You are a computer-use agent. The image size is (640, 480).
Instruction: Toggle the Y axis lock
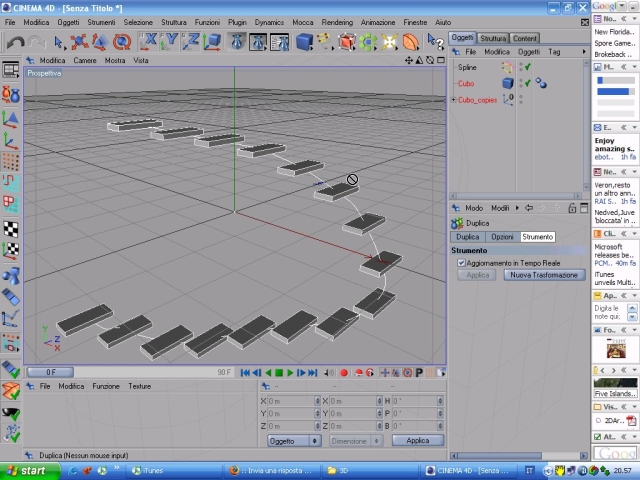point(169,42)
